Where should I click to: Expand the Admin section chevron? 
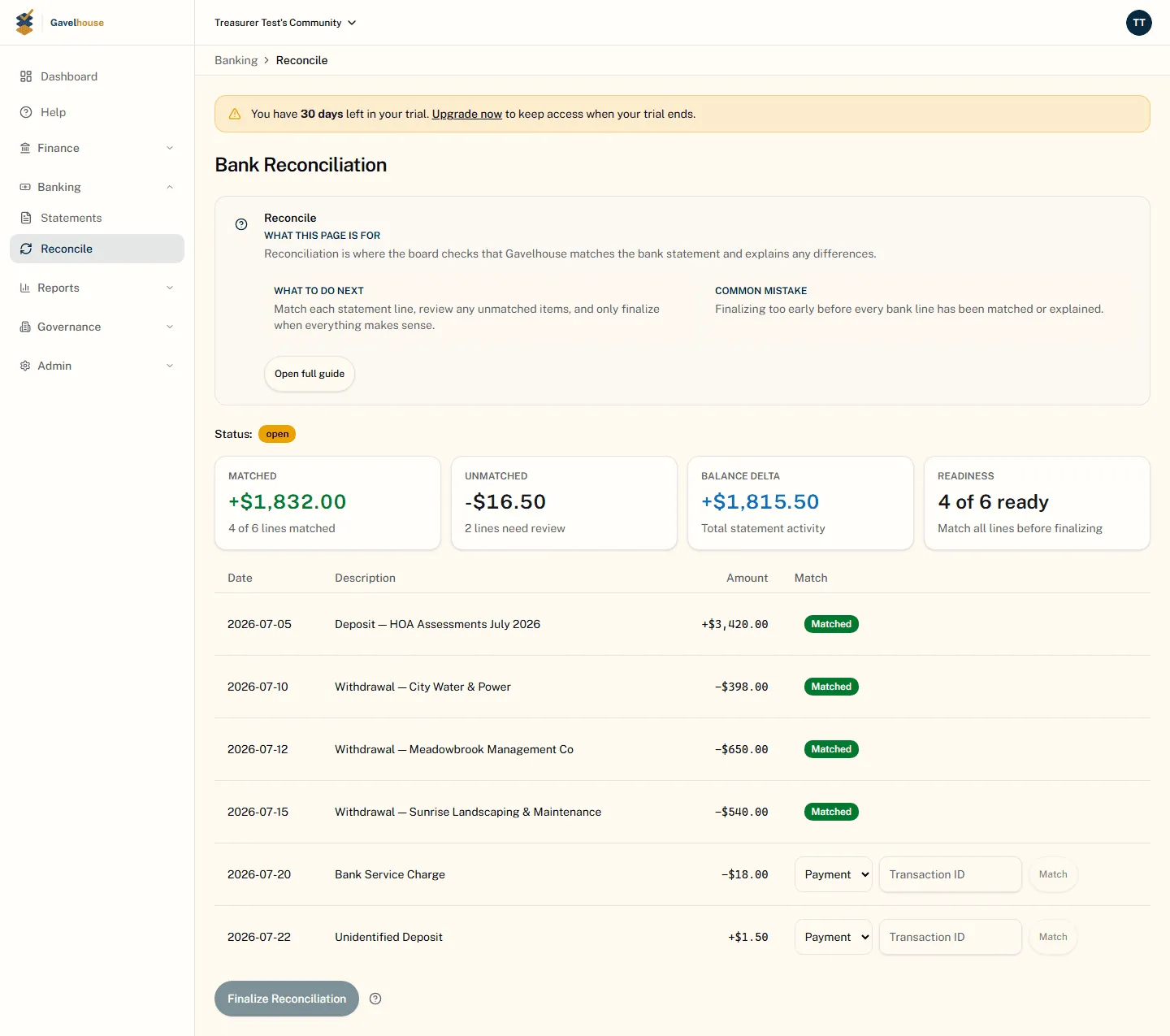pos(170,366)
